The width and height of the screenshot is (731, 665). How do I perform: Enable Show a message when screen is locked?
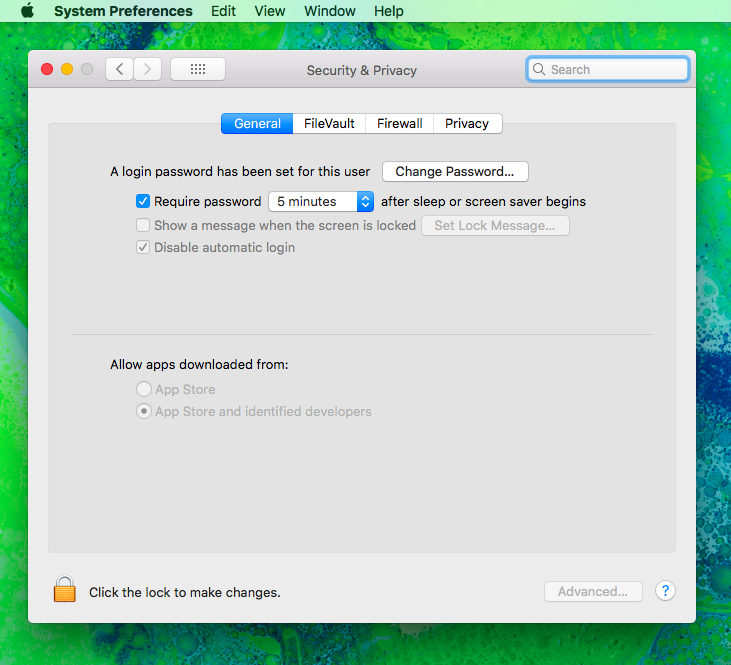tap(143, 225)
